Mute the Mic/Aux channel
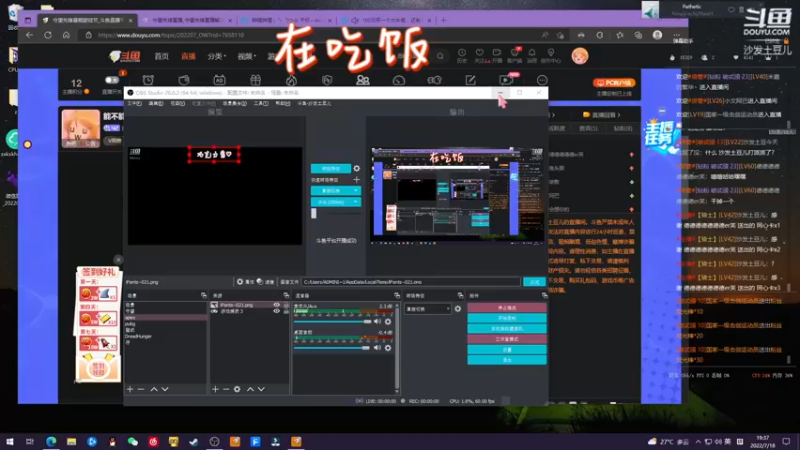Image resolution: width=800 pixels, height=450 pixels. [377, 321]
